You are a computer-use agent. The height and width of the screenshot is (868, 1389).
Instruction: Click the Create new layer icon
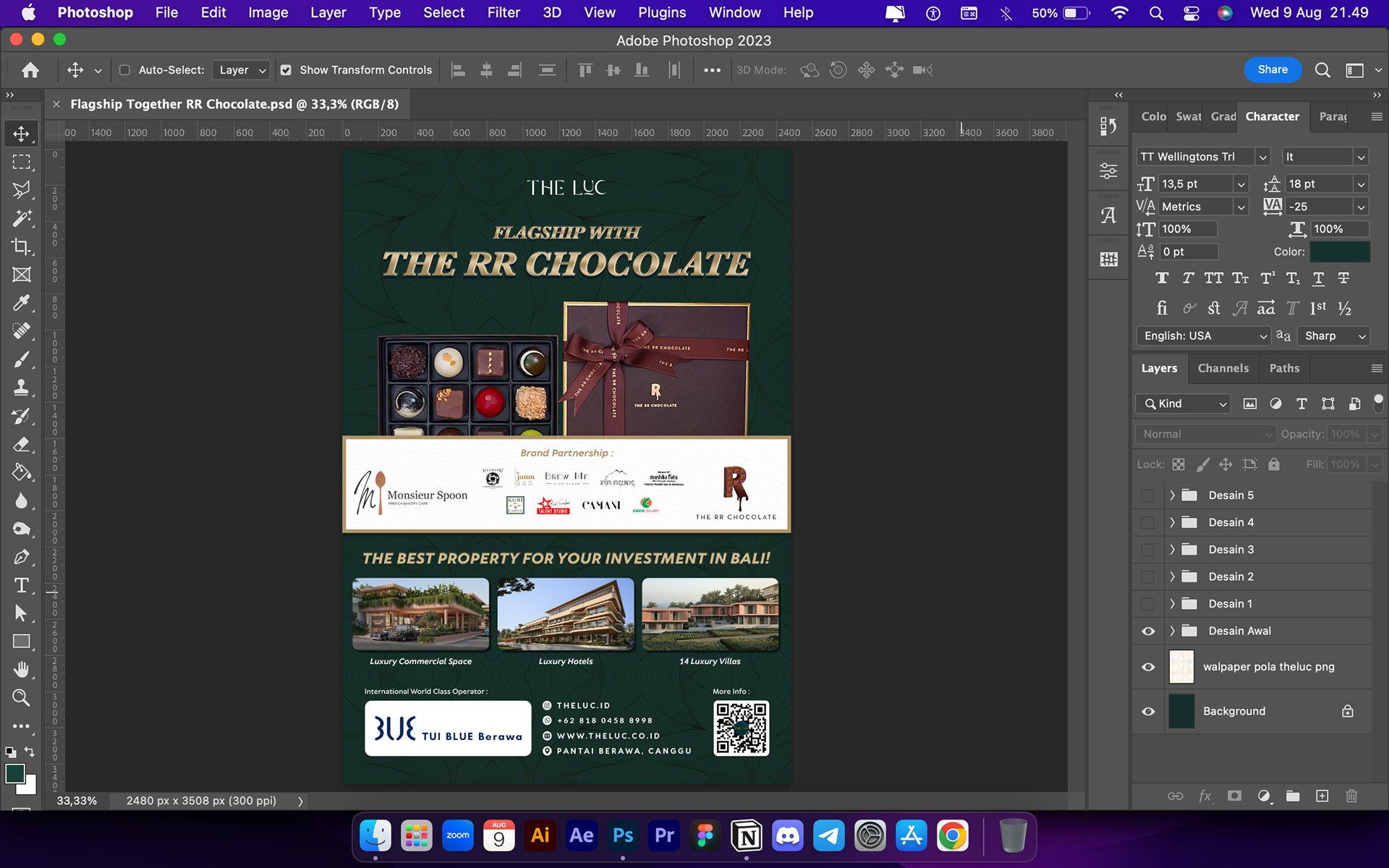coord(1322,796)
